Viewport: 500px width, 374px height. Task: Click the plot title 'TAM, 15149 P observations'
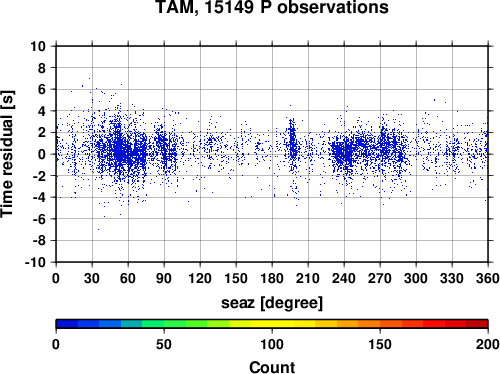point(272,7)
